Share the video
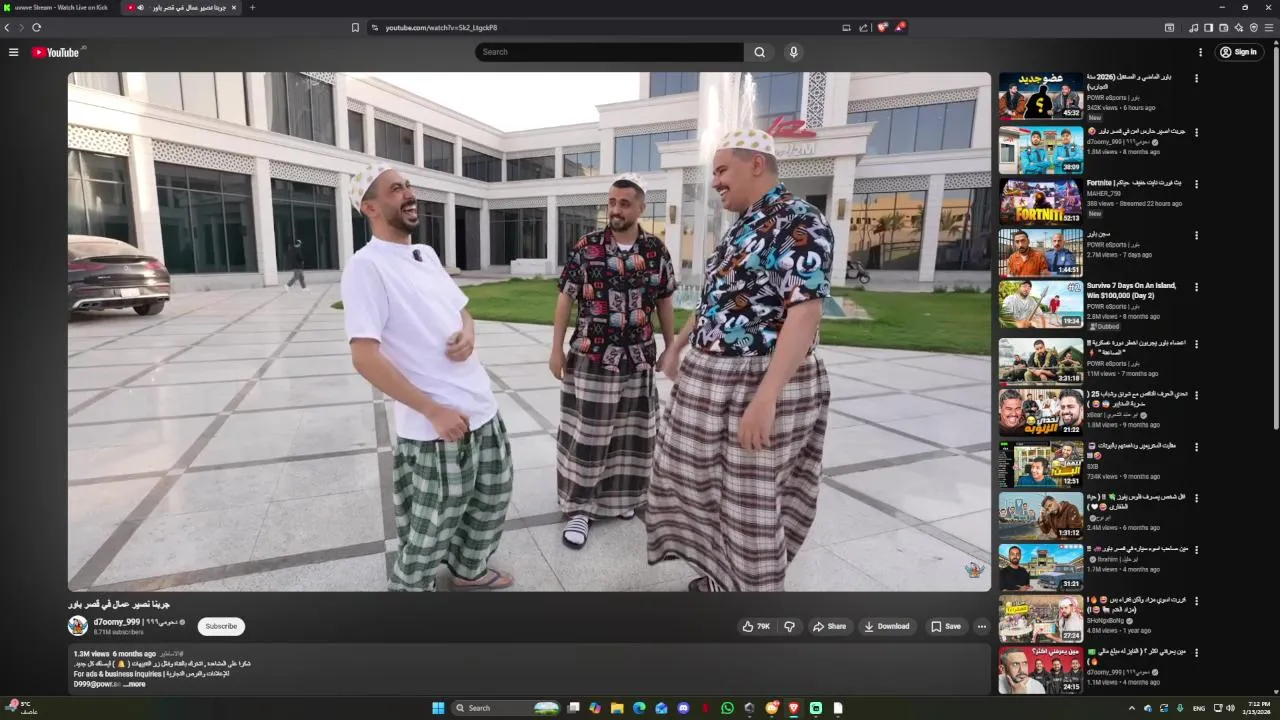Viewport: 1280px width, 720px height. click(x=829, y=626)
